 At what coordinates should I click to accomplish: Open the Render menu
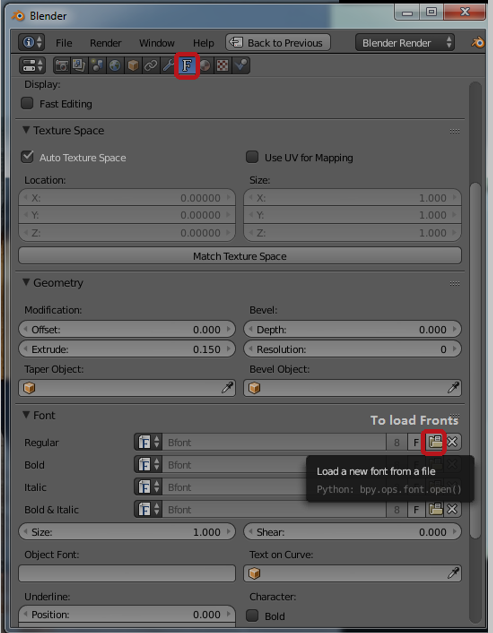click(x=105, y=43)
